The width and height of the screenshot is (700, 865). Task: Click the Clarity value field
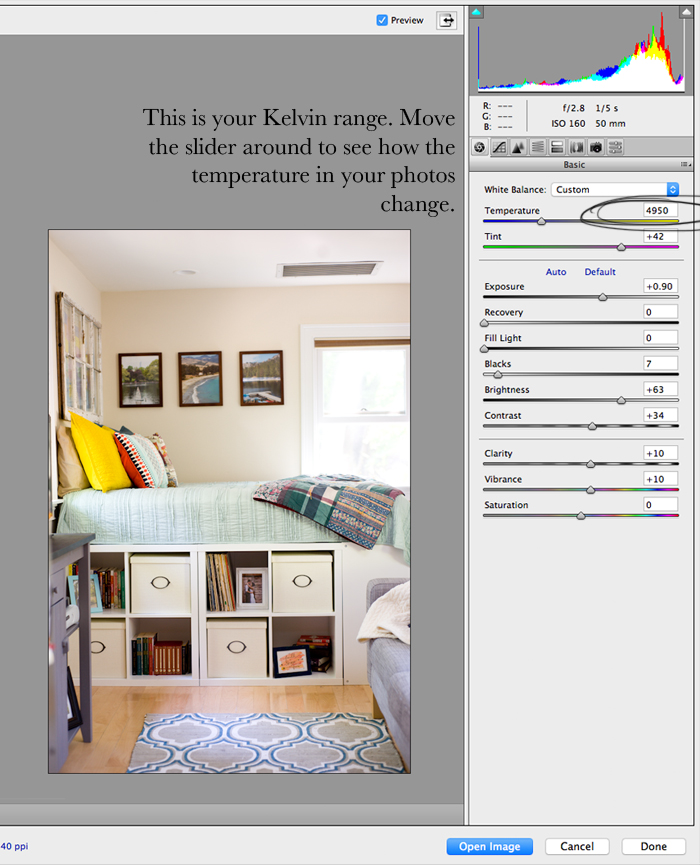660,453
